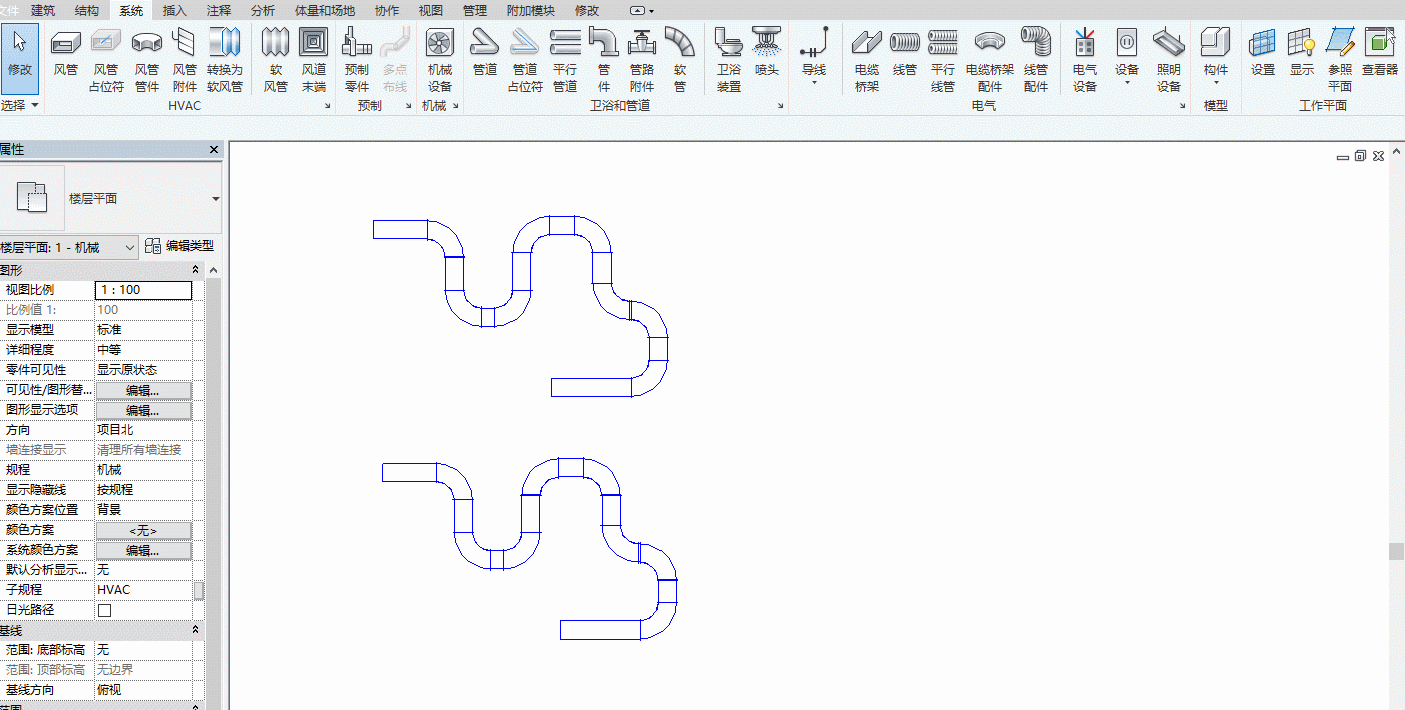Viewport: 1405px width, 710px height.
Task: Open 卫浴和管道 panel dialog launcher arrow
Action: (x=781, y=106)
